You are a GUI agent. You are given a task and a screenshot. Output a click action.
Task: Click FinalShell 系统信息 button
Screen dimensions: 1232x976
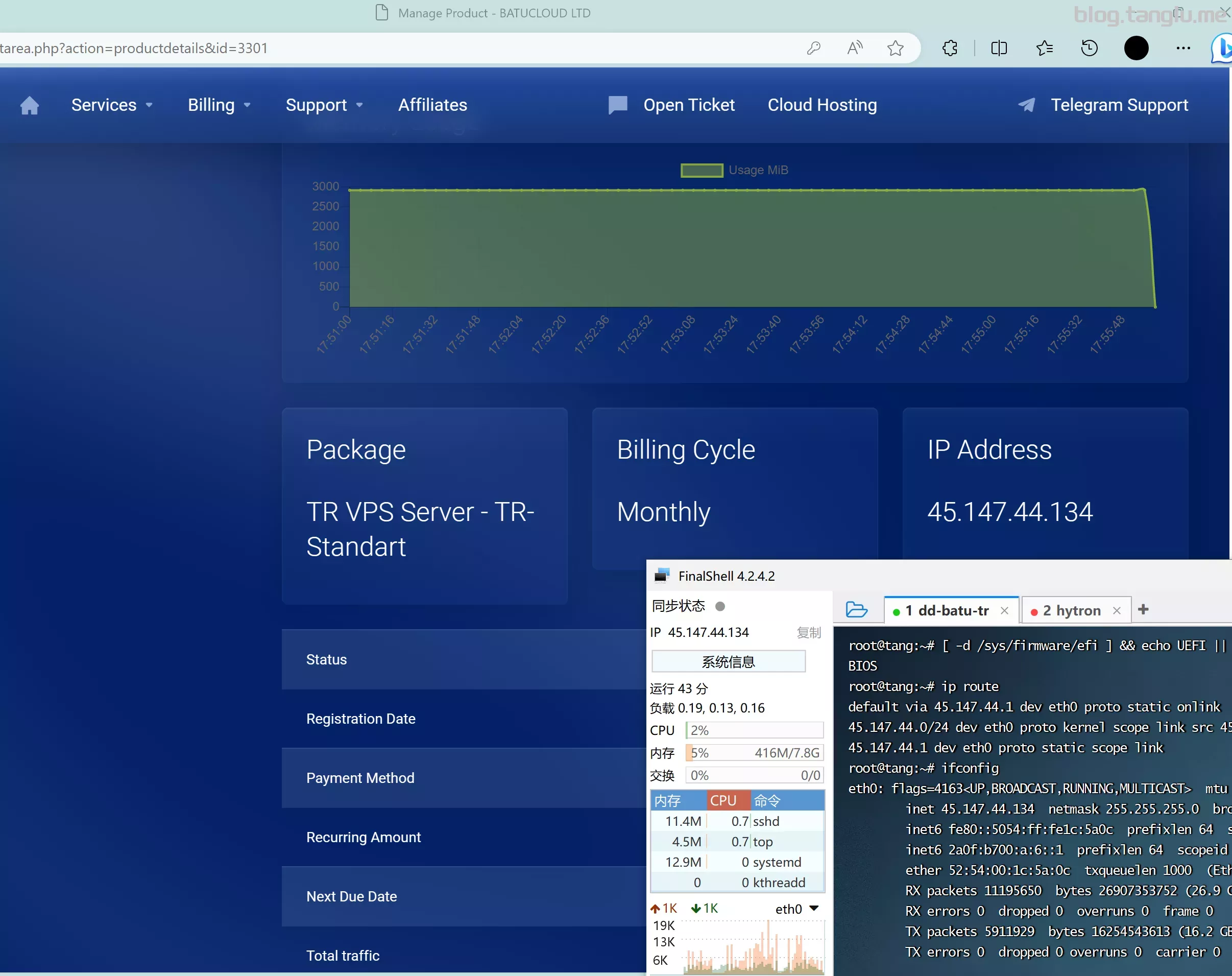(x=728, y=662)
